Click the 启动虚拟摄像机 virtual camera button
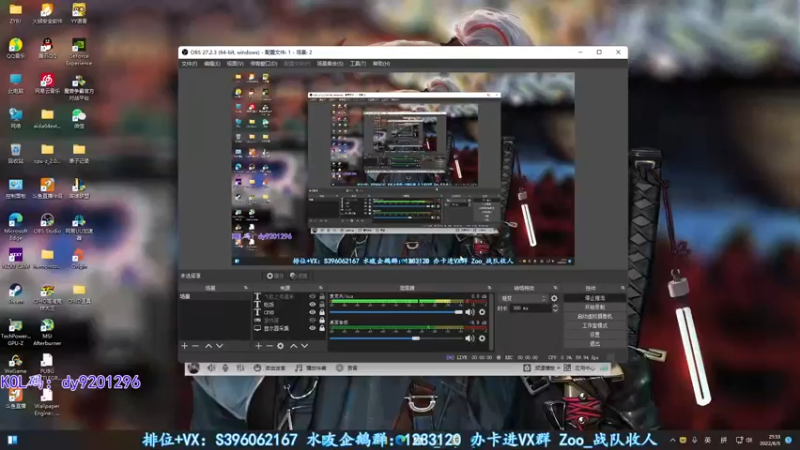The image size is (800, 450). [x=595, y=316]
